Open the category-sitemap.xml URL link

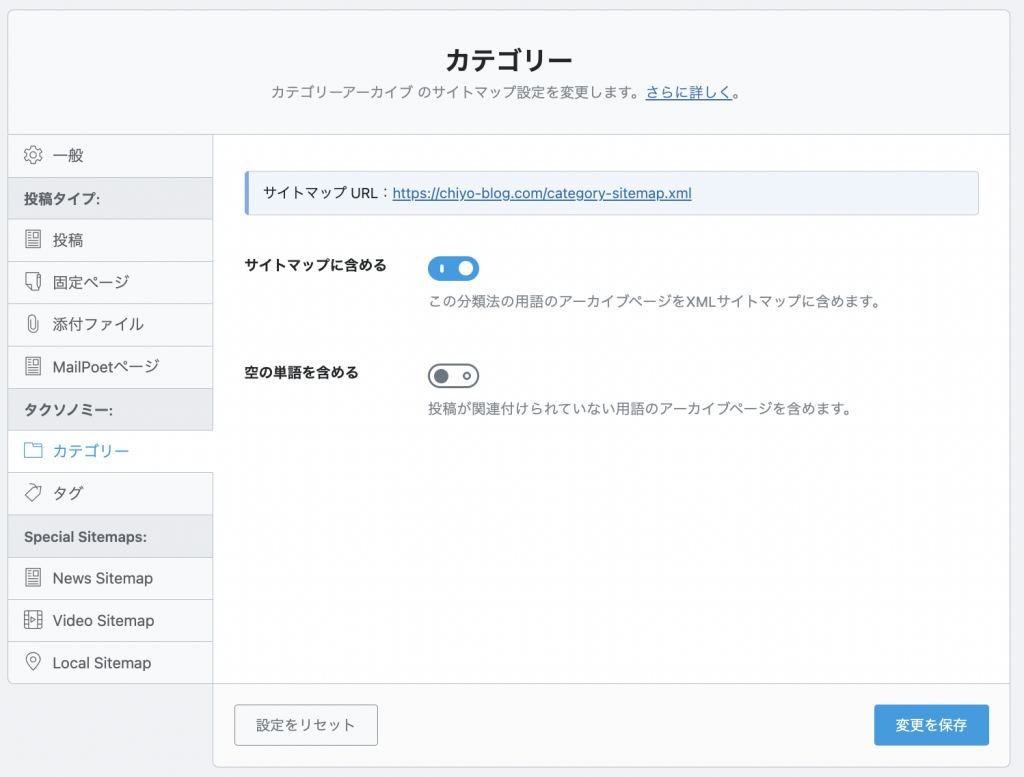542,193
